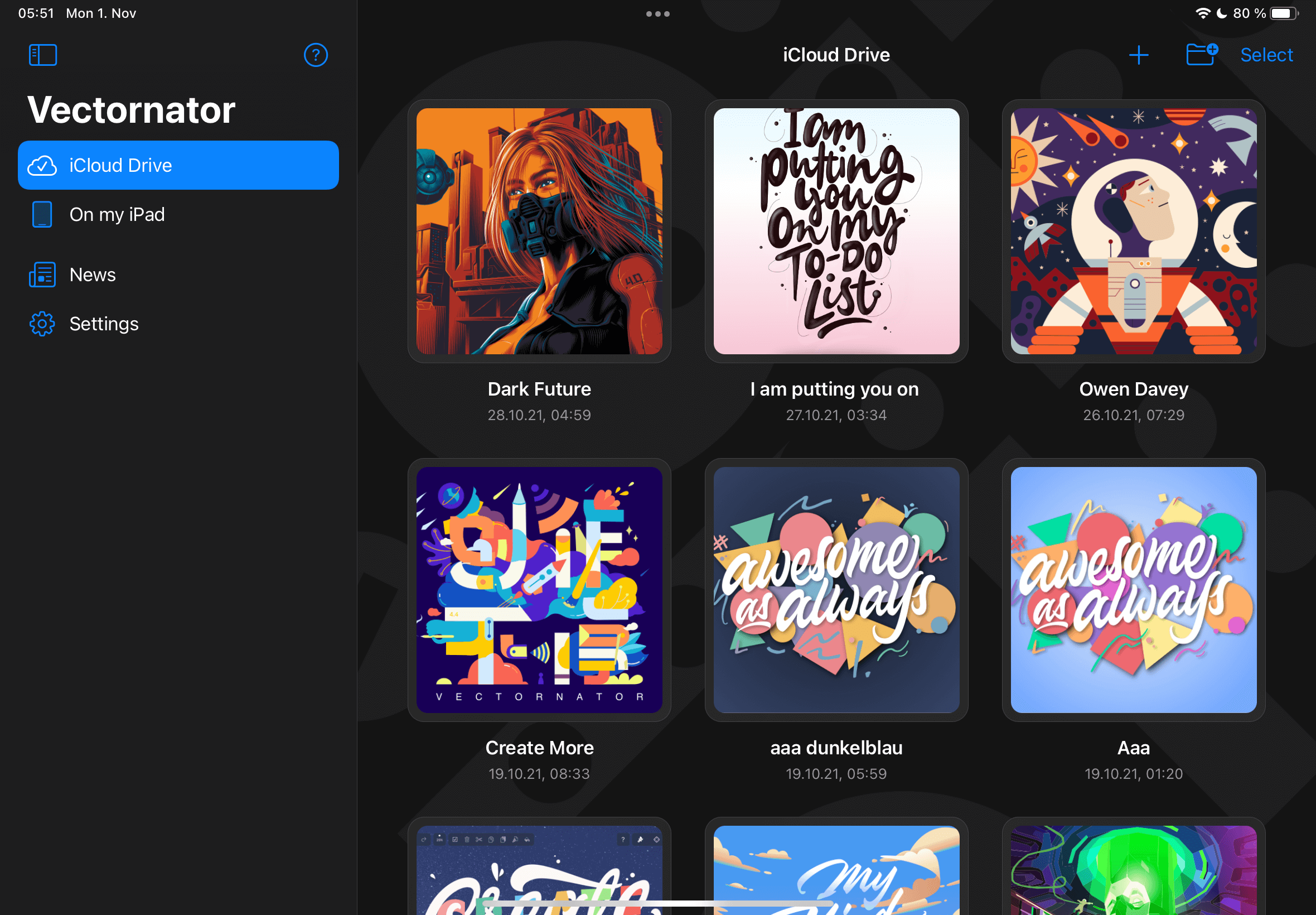Tap Select in the top bar

[x=1266, y=55]
